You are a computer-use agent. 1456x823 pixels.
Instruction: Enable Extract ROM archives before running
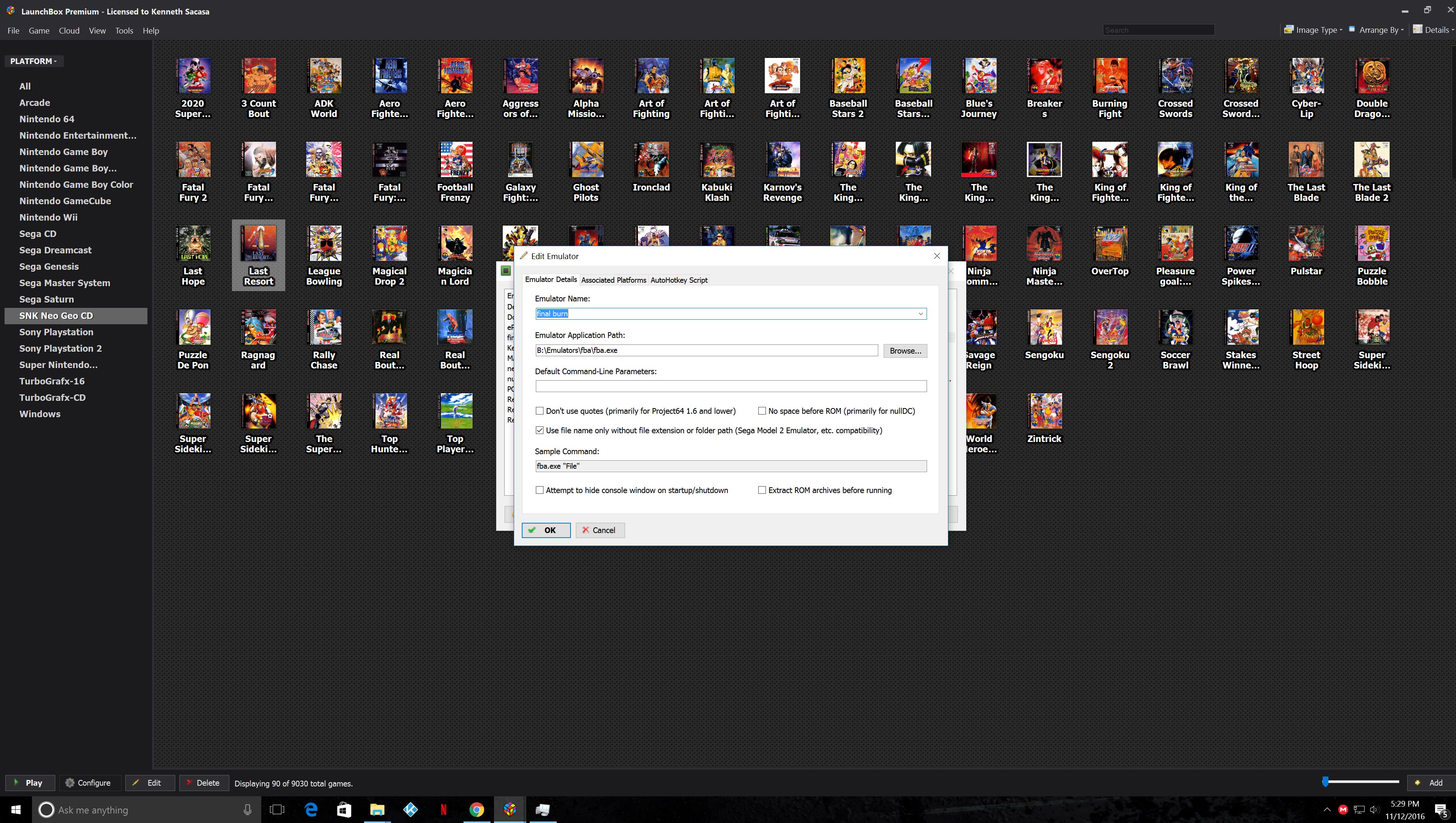762,490
